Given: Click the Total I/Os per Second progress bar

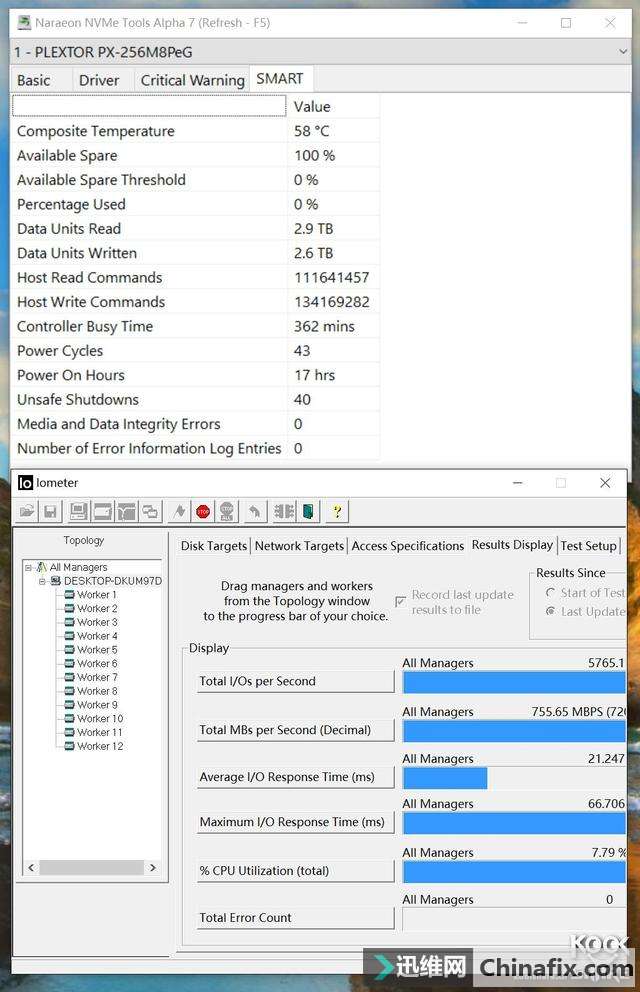Looking at the screenshot, I should [x=514, y=683].
